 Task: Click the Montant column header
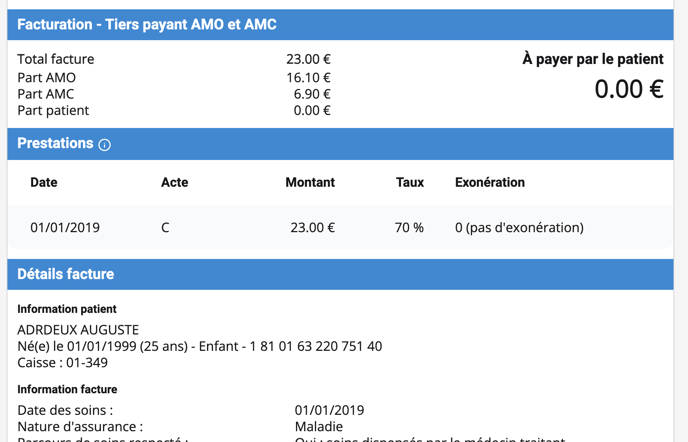310,183
